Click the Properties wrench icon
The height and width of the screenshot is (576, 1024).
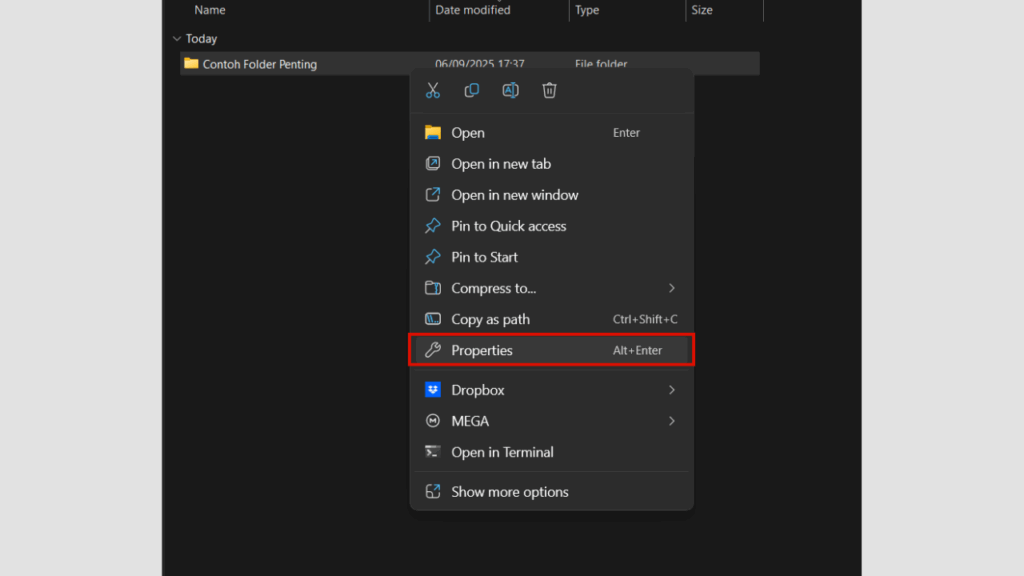tap(433, 350)
